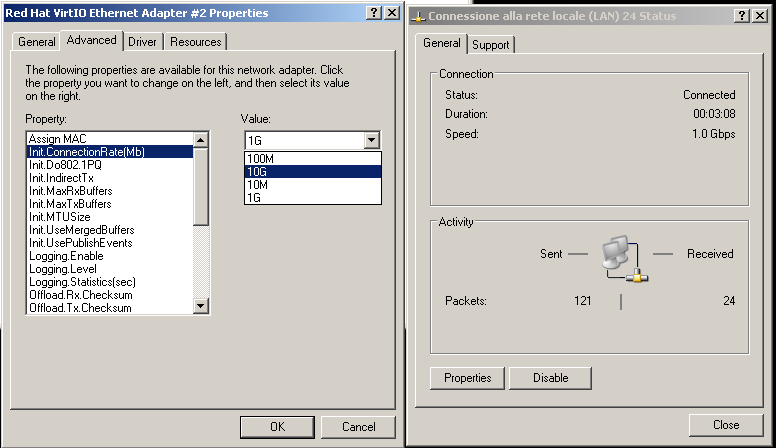Select Init.IndirectTx property
The width and height of the screenshot is (776, 448).
pyautogui.click(x=110, y=178)
